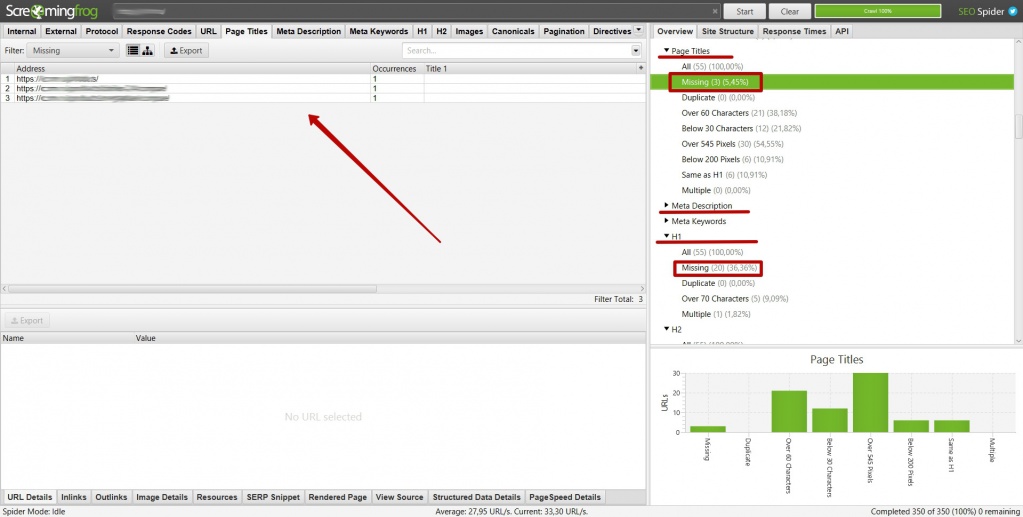Open the search options dropdown arrow
This screenshot has width=1023, height=517.
[x=636, y=50]
